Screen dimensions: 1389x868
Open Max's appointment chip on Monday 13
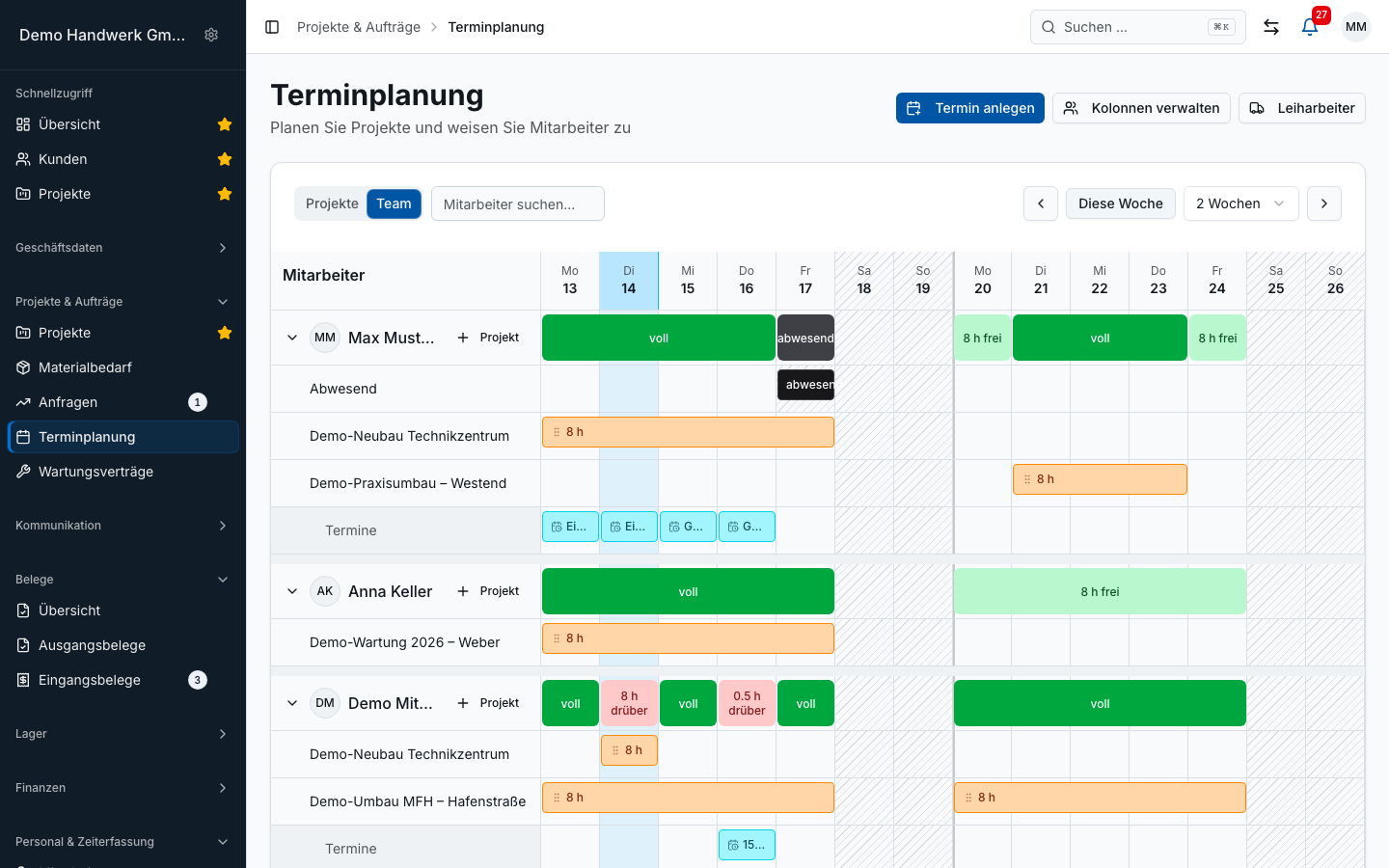click(570, 527)
